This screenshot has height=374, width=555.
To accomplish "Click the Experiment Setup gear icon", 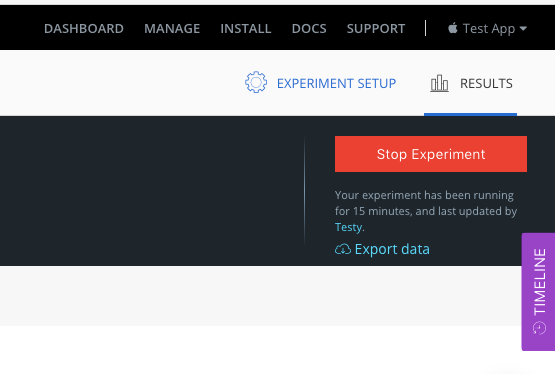I will point(256,82).
